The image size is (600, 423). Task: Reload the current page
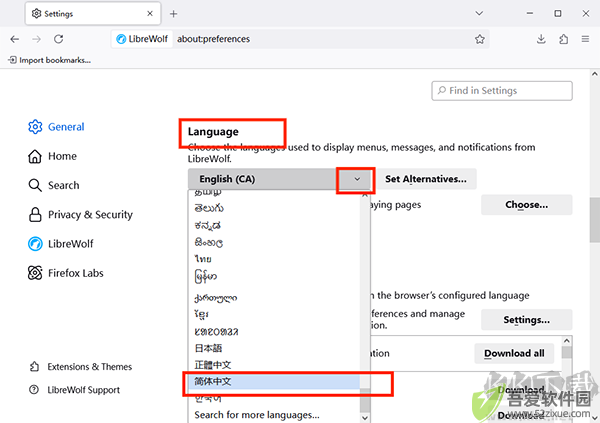click(x=59, y=39)
